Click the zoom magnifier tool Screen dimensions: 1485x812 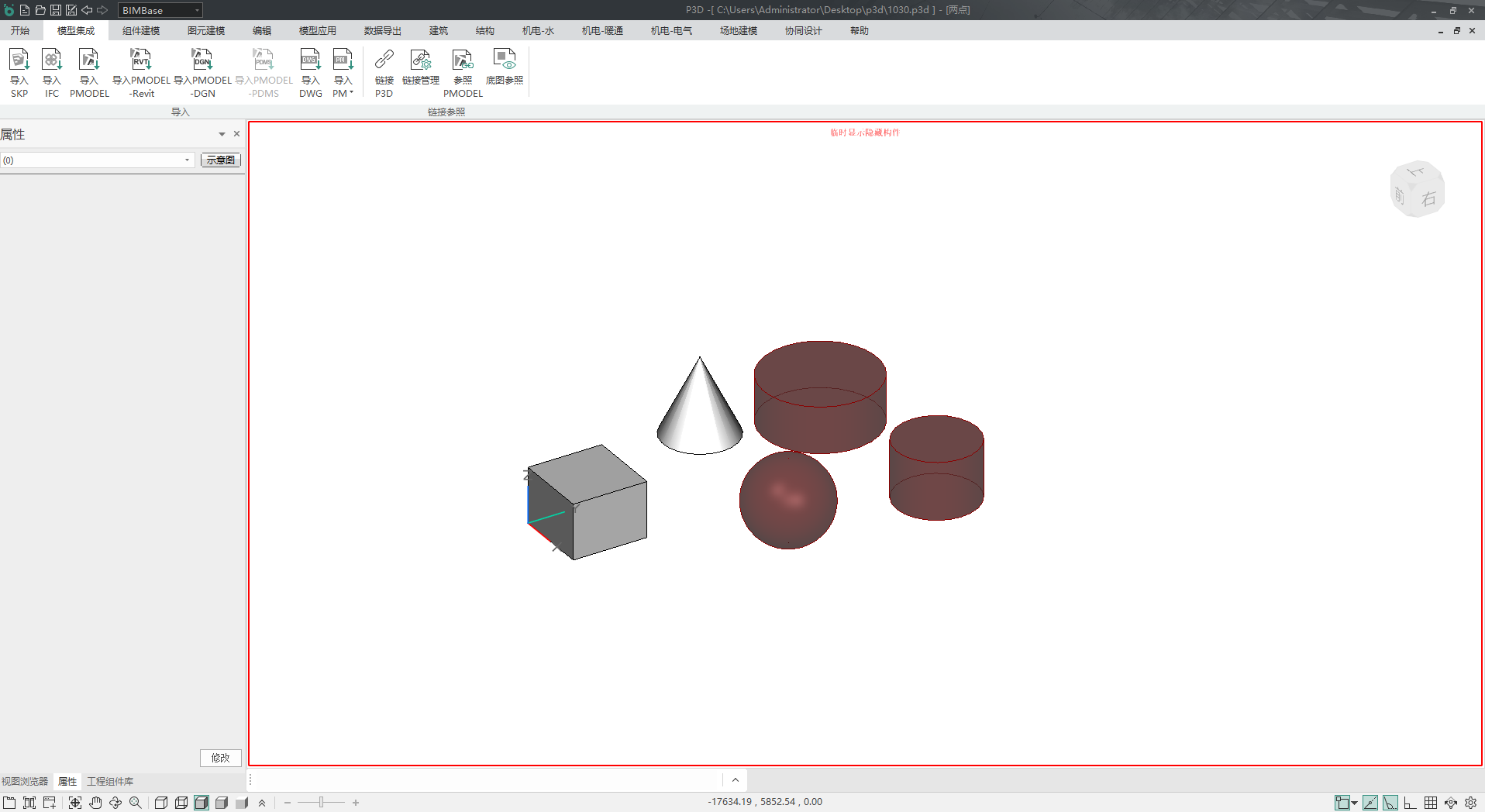click(x=136, y=803)
